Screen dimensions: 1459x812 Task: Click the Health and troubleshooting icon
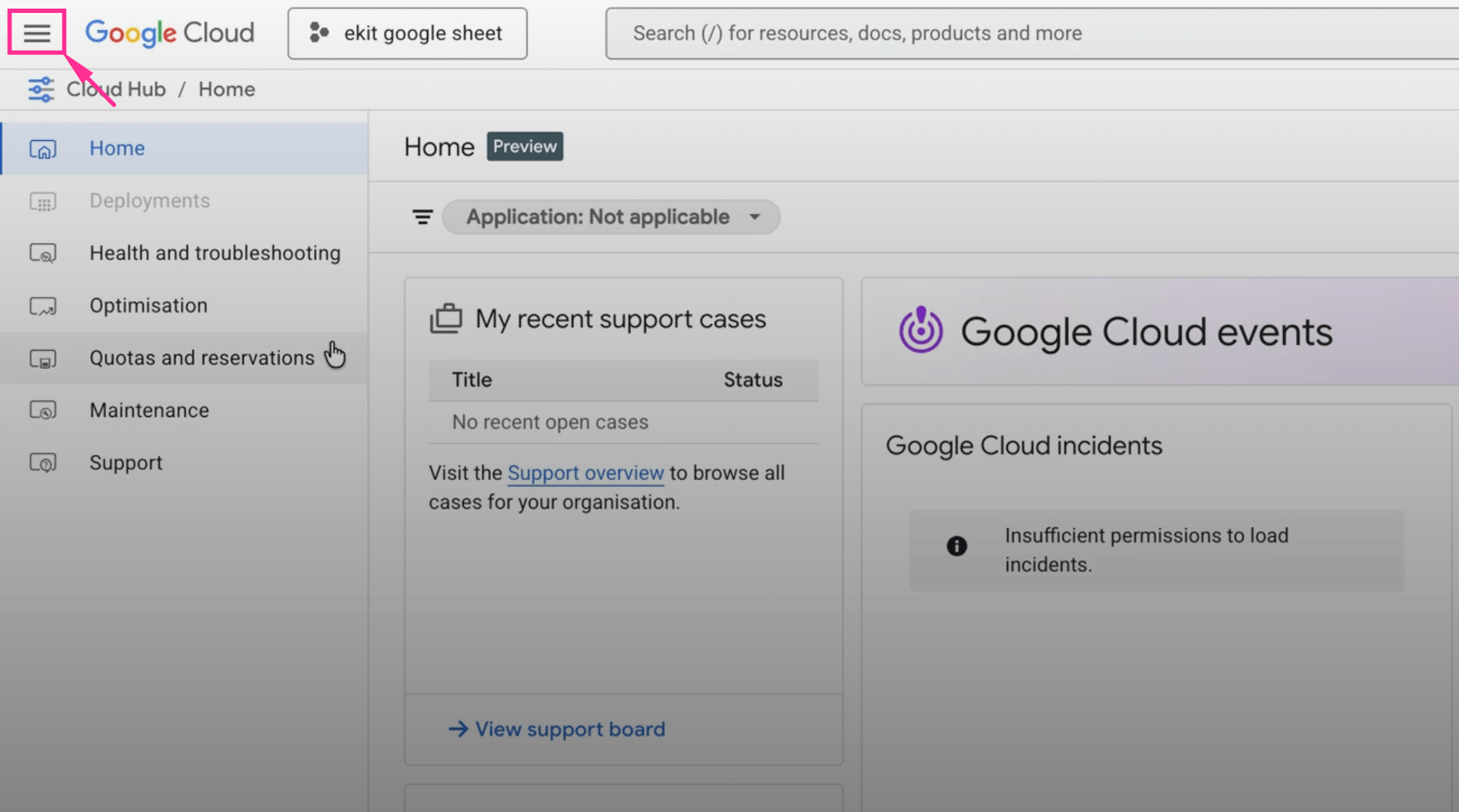pyautogui.click(x=43, y=254)
